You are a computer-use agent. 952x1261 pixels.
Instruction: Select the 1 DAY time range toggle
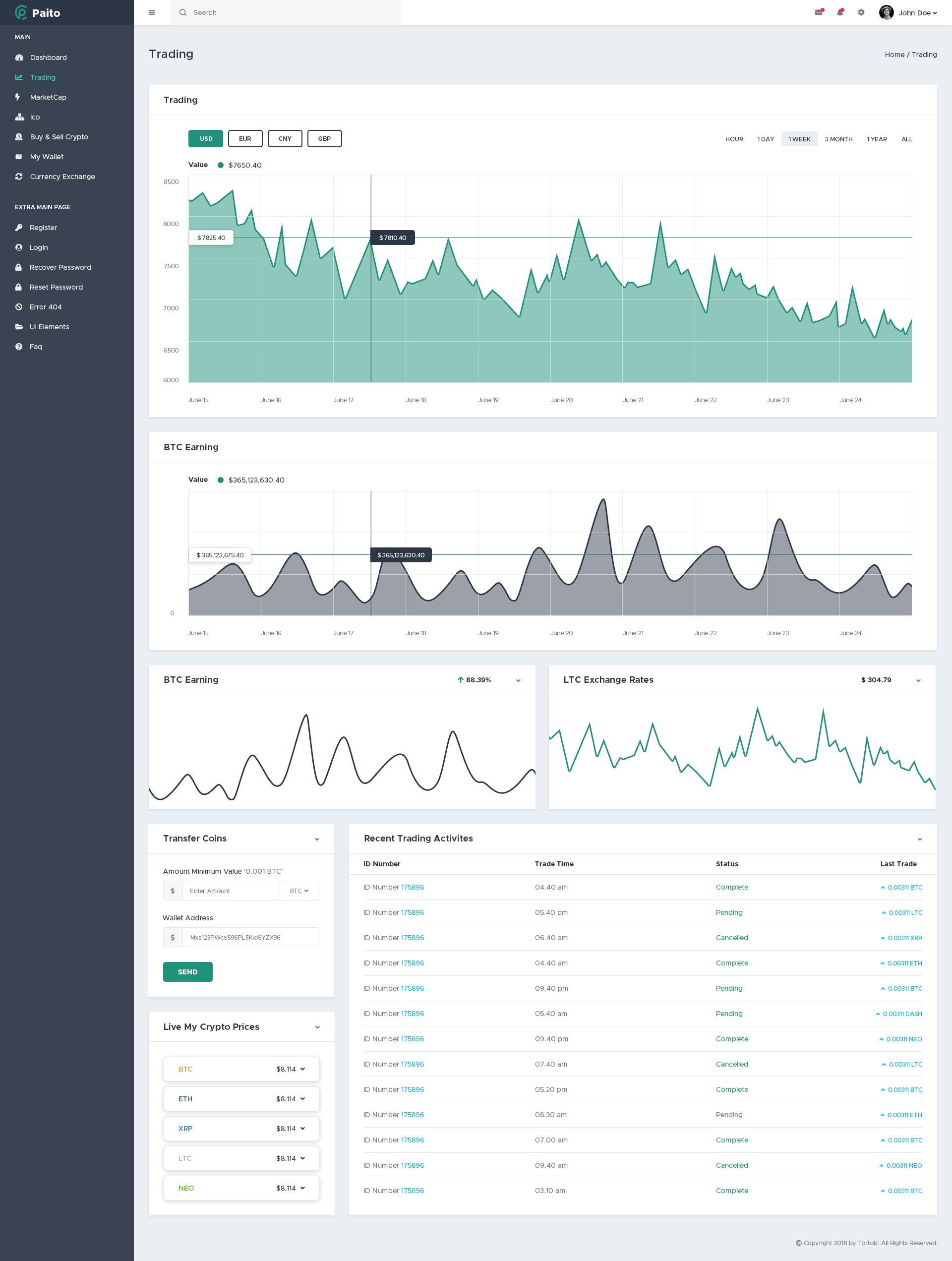click(763, 139)
